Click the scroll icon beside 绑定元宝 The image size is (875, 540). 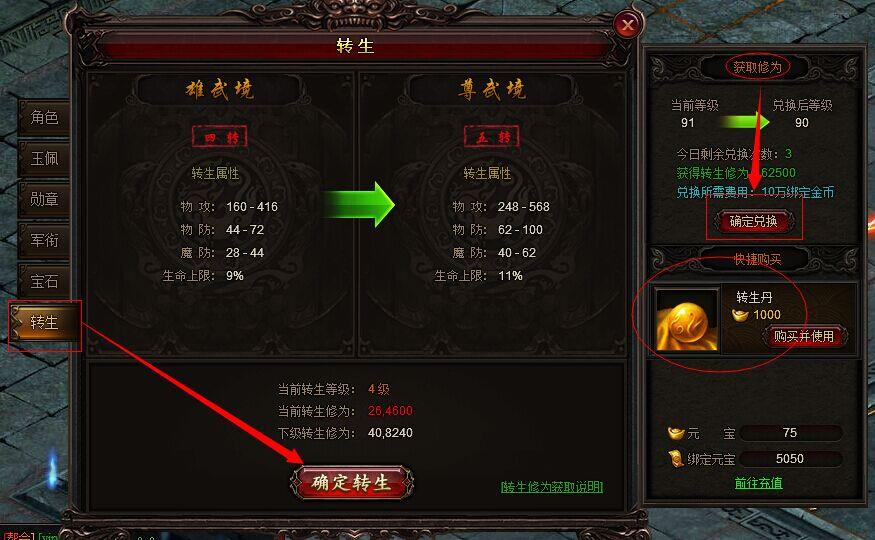tap(676, 459)
